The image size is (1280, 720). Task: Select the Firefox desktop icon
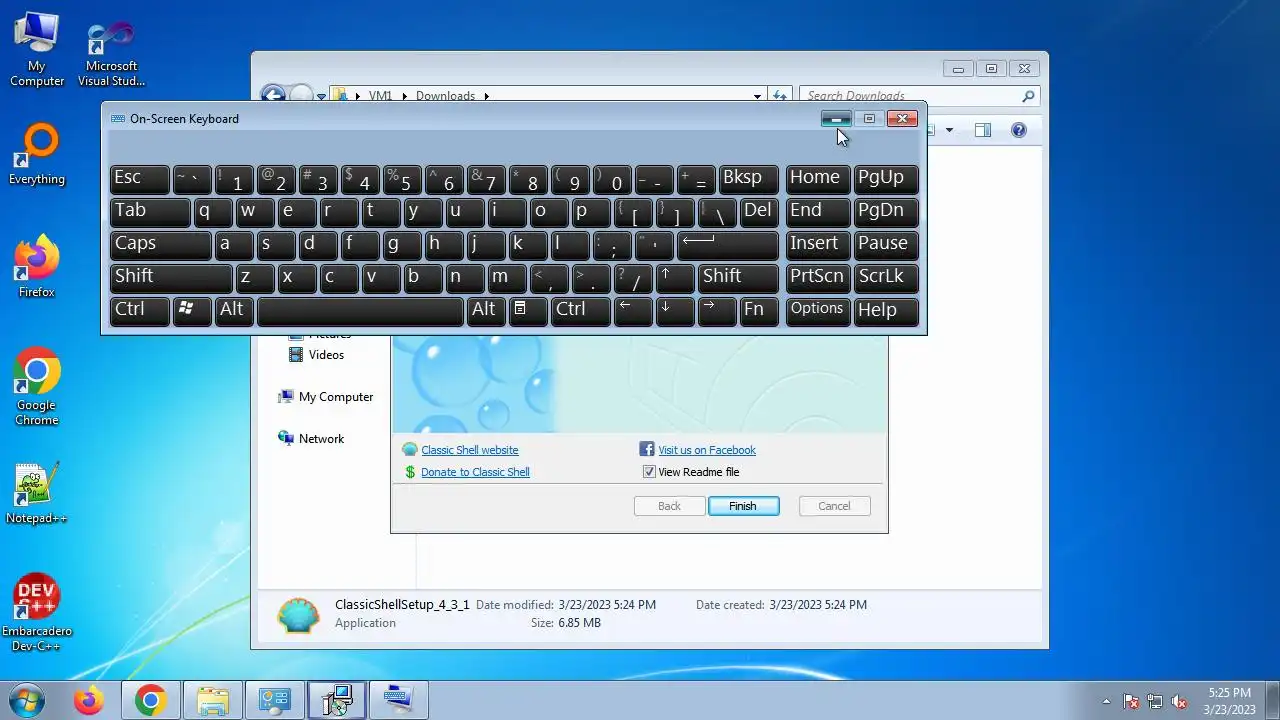(37, 266)
